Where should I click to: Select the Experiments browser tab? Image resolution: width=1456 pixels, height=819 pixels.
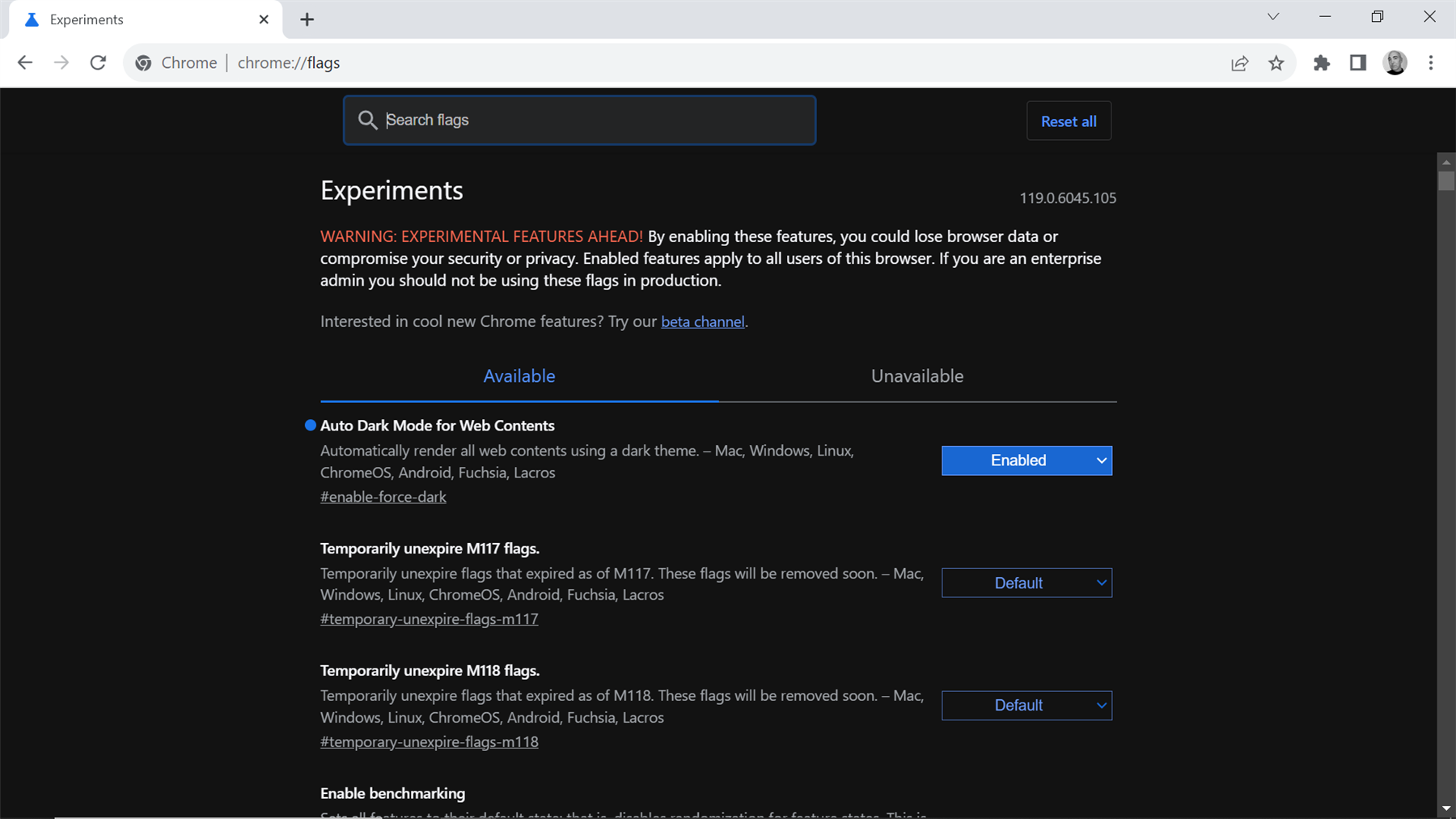(x=146, y=19)
